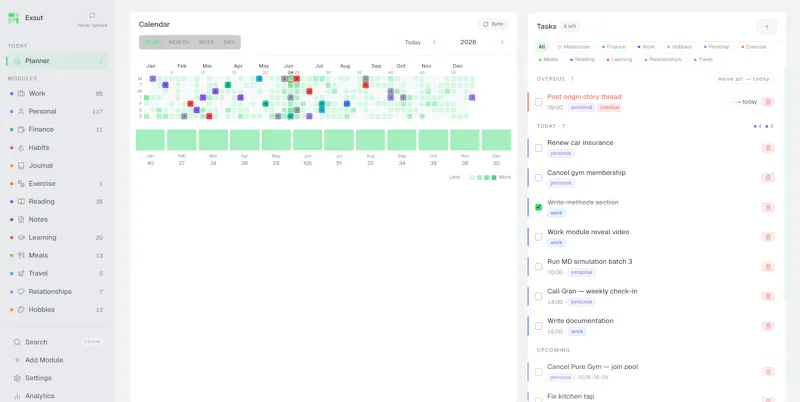Click the Jan month bar showing 40

[150, 140]
